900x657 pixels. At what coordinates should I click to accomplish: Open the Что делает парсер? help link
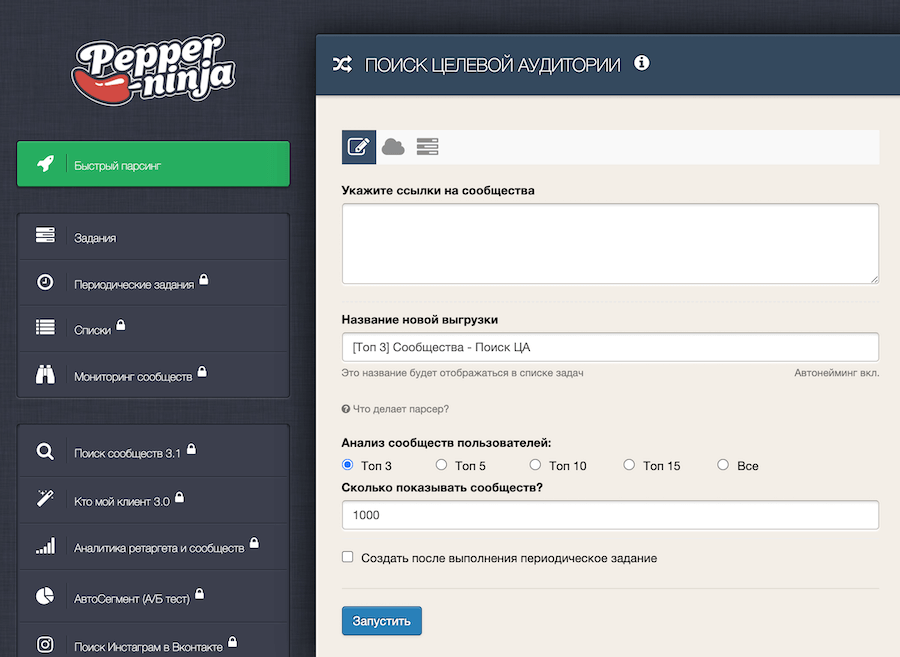(395, 409)
